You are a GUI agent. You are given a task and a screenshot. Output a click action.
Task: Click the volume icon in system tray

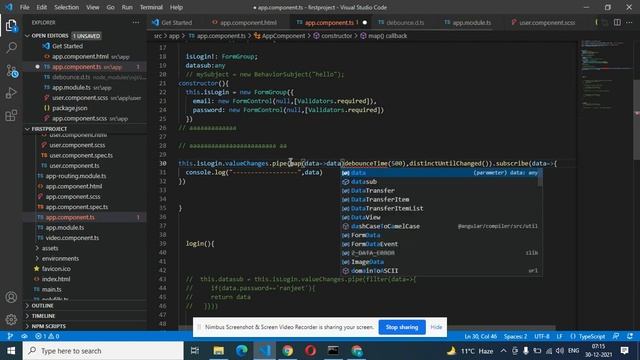[560, 351]
